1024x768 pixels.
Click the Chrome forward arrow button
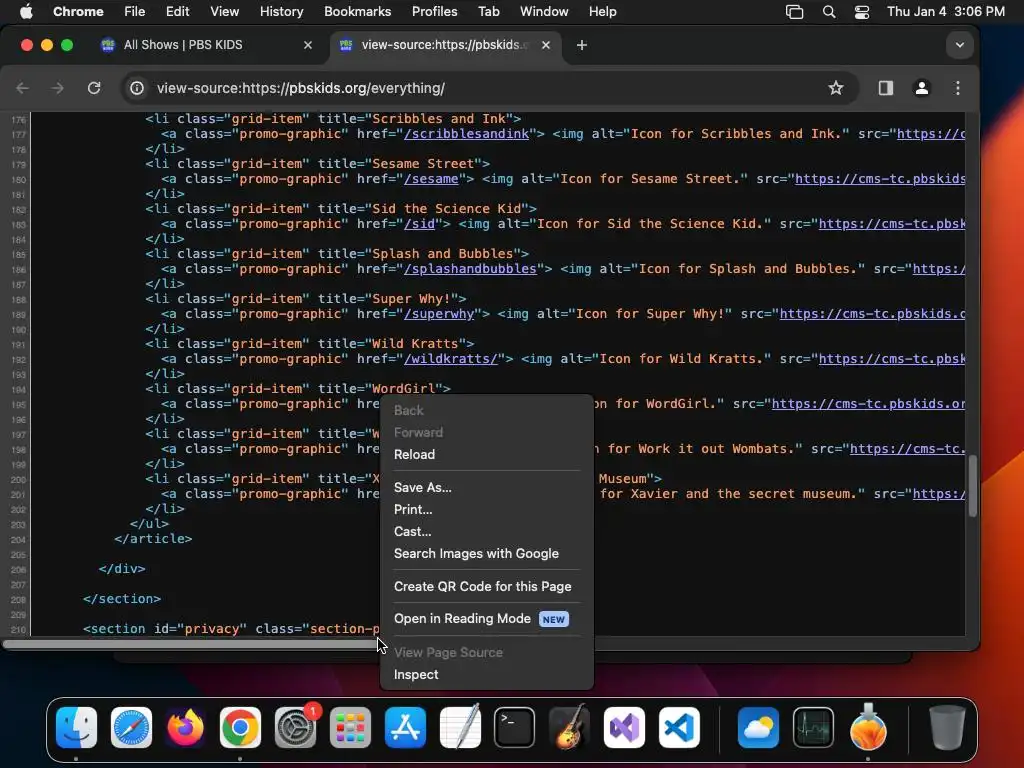click(57, 88)
